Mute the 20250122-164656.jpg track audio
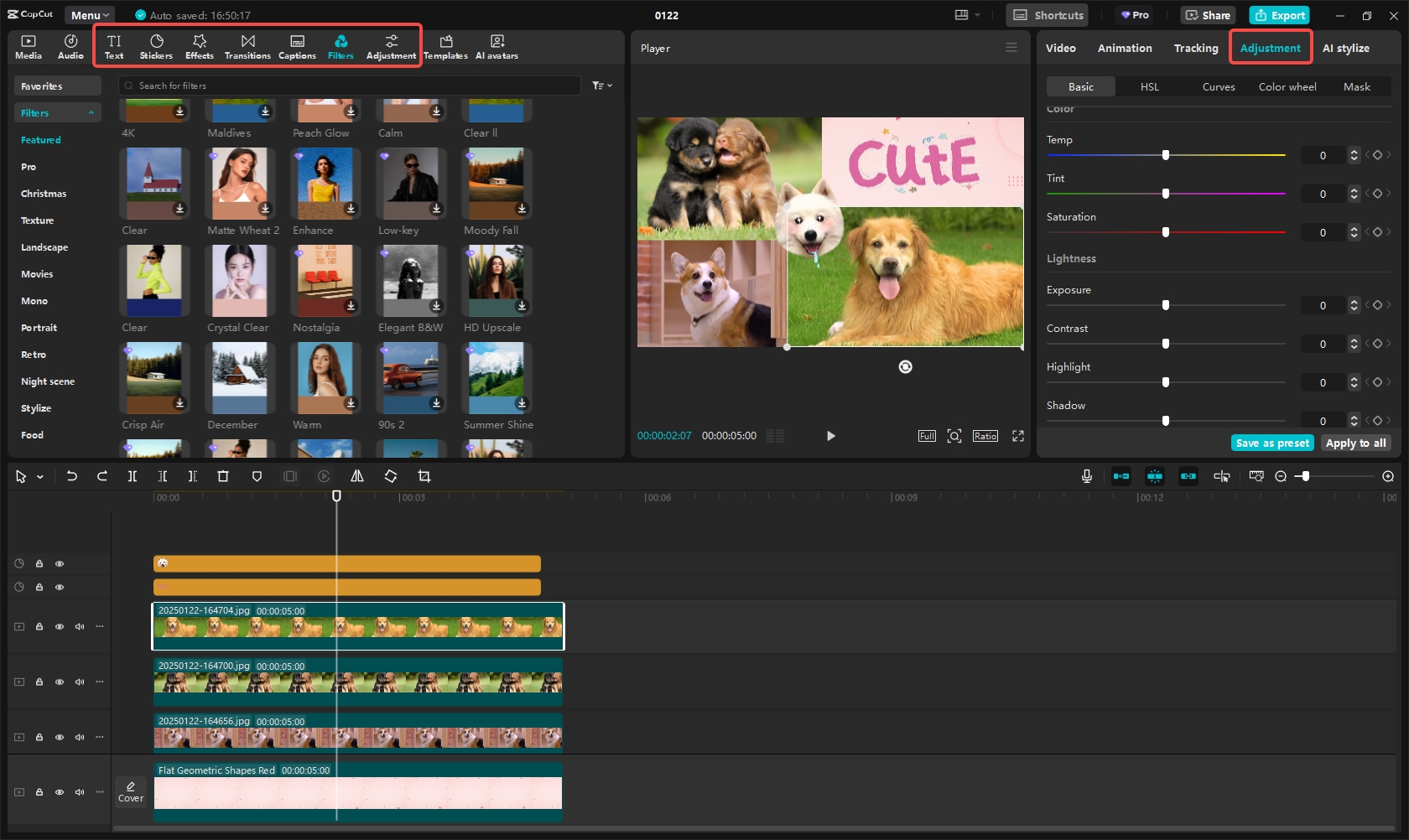Image resolution: width=1409 pixels, height=840 pixels. [80, 738]
